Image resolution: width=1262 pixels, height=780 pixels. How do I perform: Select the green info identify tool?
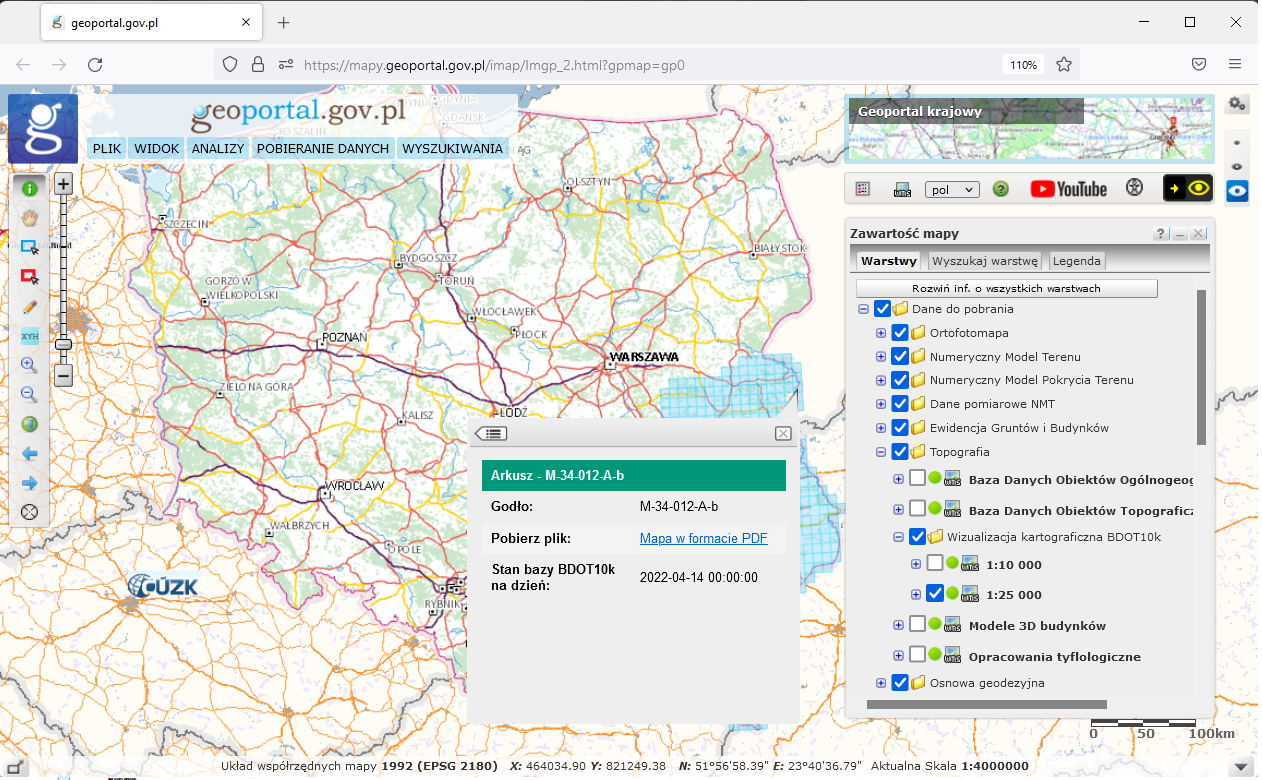point(30,188)
